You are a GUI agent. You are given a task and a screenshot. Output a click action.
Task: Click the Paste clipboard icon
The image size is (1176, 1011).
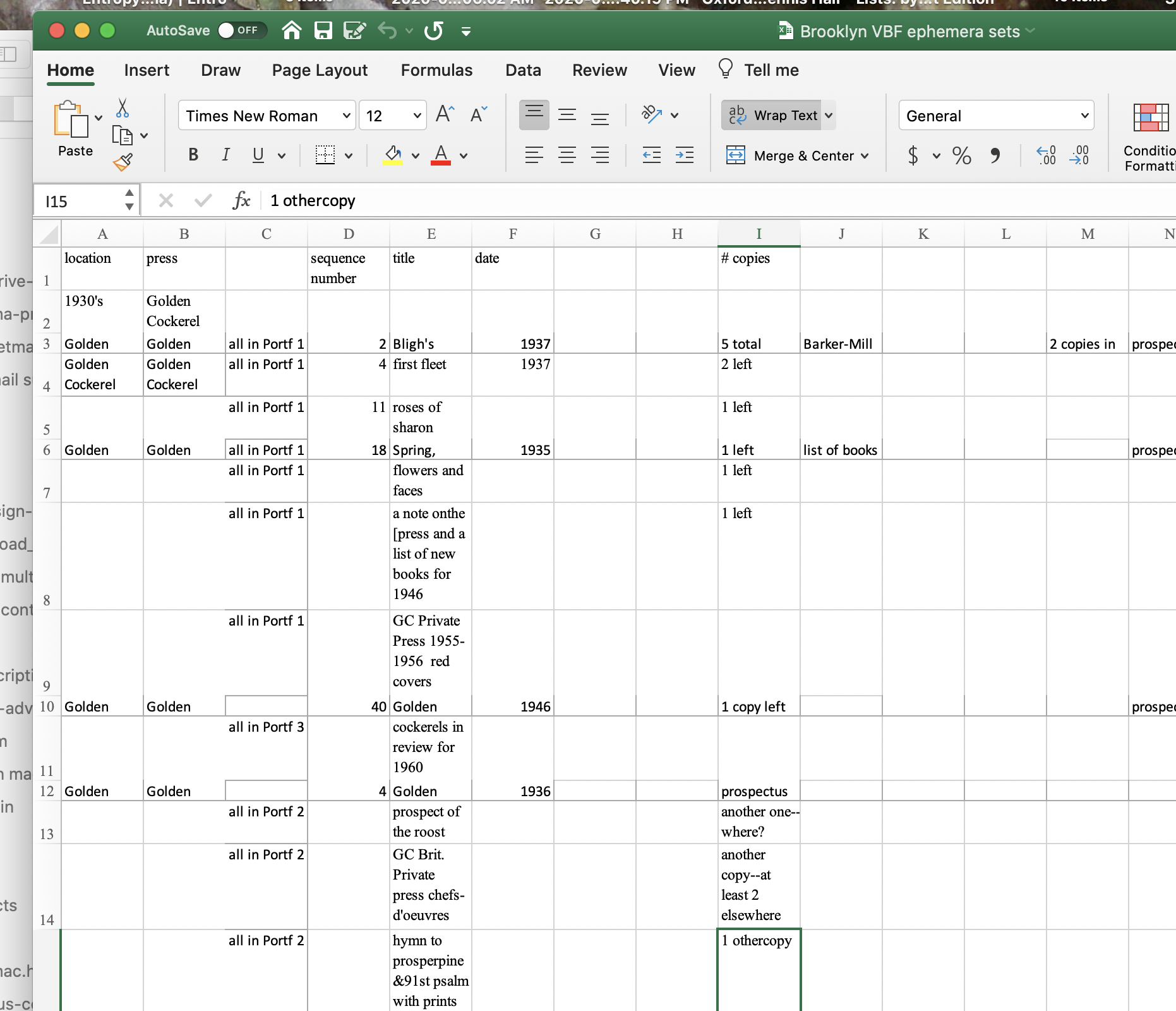pyautogui.click(x=71, y=119)
